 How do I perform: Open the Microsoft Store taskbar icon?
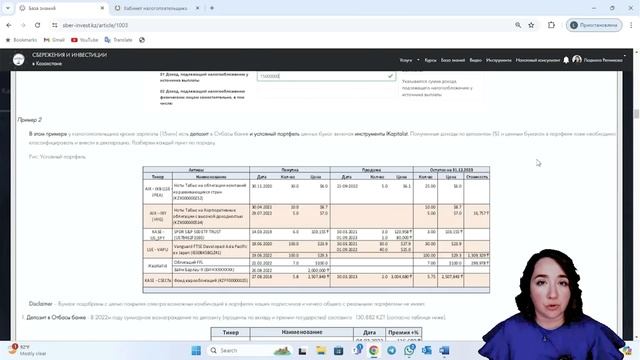point(338,351)
